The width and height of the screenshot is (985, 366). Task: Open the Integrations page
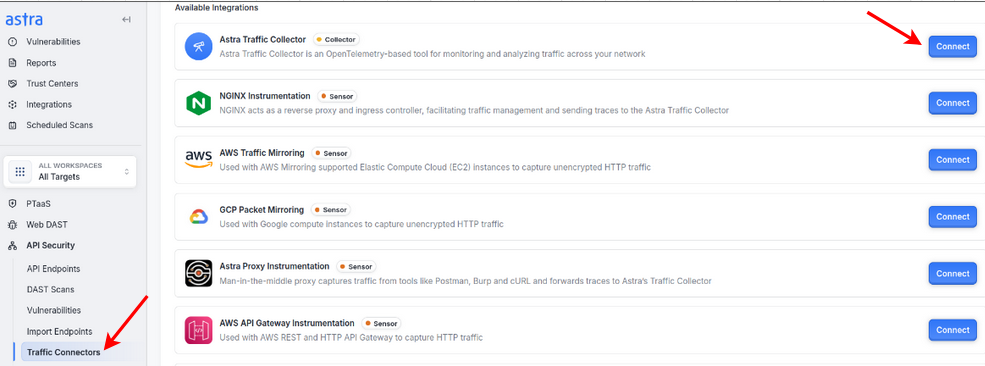coord(49,104)
